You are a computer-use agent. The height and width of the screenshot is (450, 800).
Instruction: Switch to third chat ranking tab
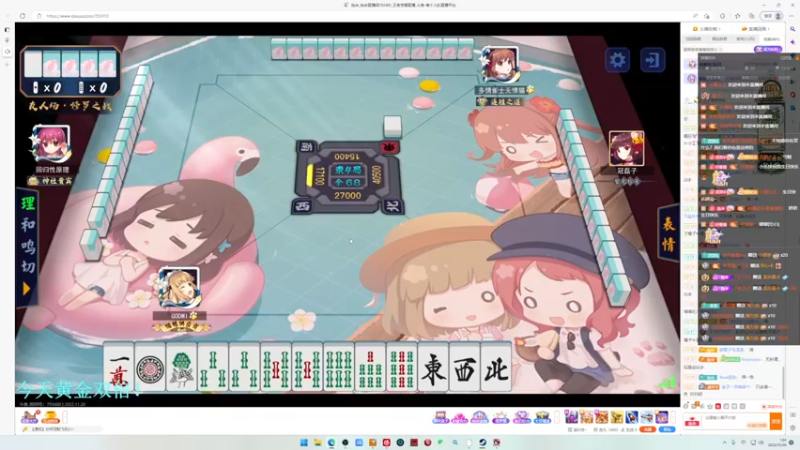point(745,39)
